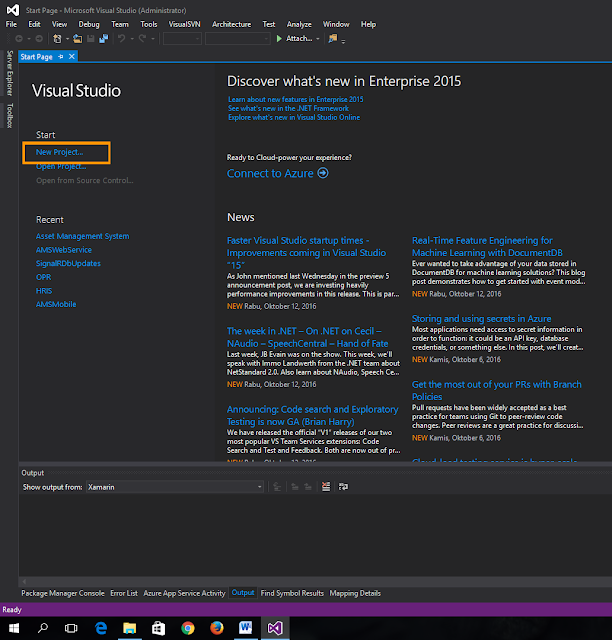
Task: Click the Go to Previous Message output icon
Action: click(295, 487)
